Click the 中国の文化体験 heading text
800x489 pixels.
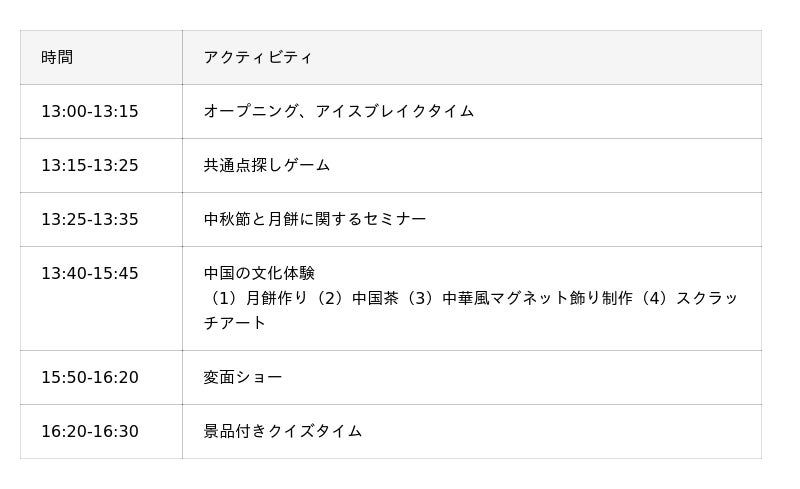tap(260, 273)
